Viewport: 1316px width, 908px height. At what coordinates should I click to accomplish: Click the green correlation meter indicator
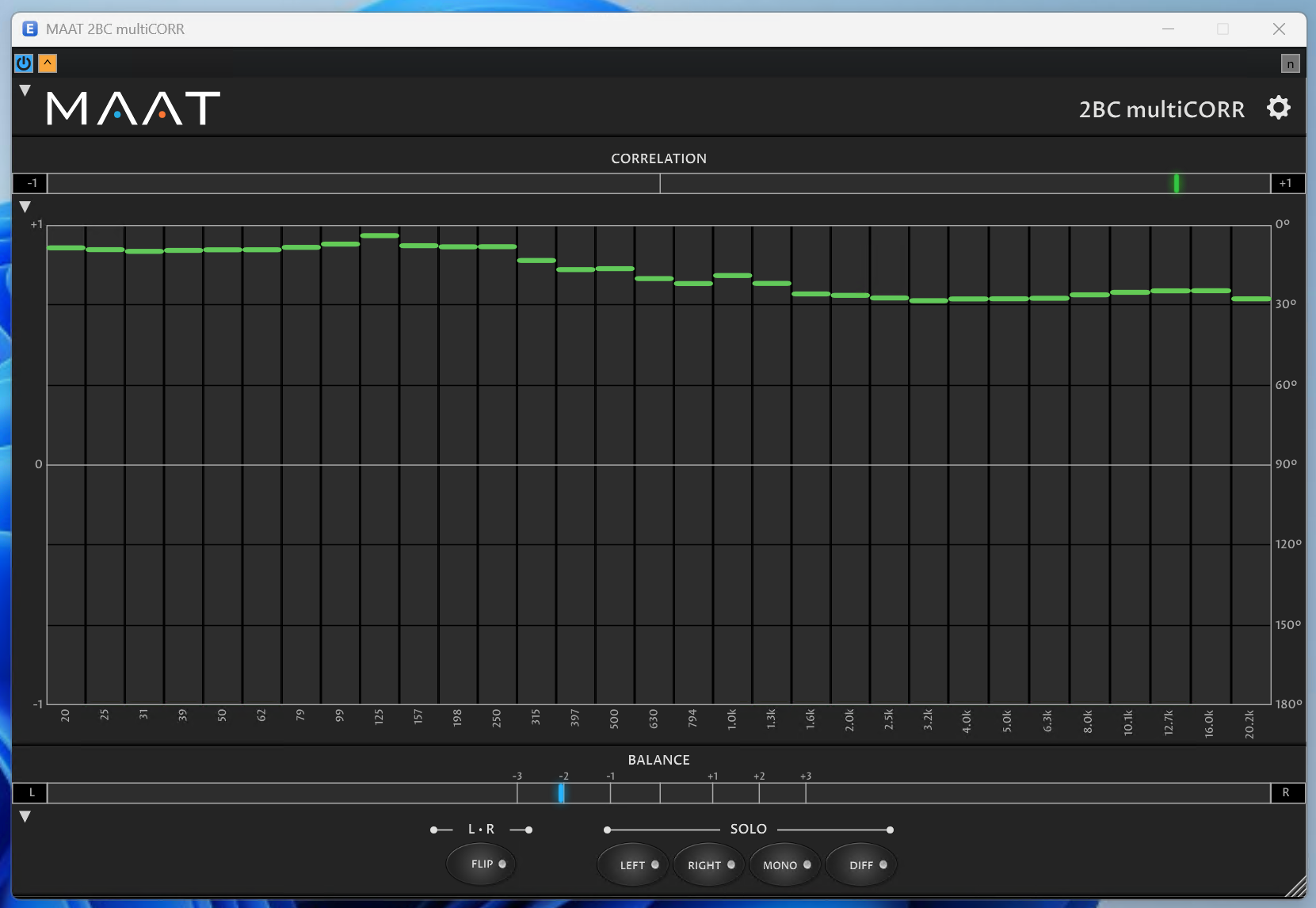(1177, 183)
